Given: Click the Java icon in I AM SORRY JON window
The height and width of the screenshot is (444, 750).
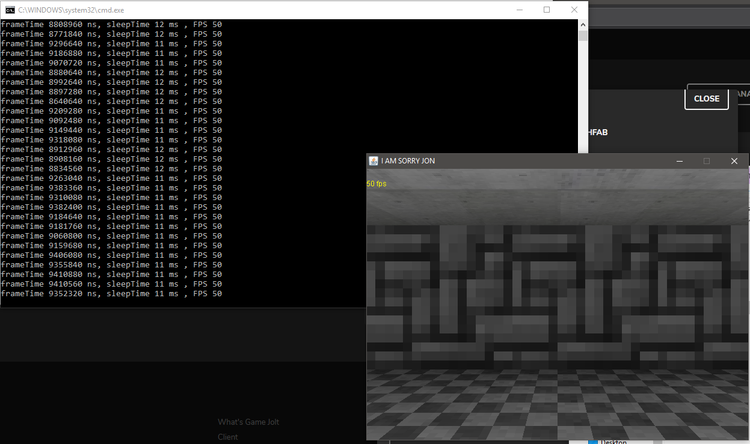Looking at the screenshot, I should click(x=374, y=161).
